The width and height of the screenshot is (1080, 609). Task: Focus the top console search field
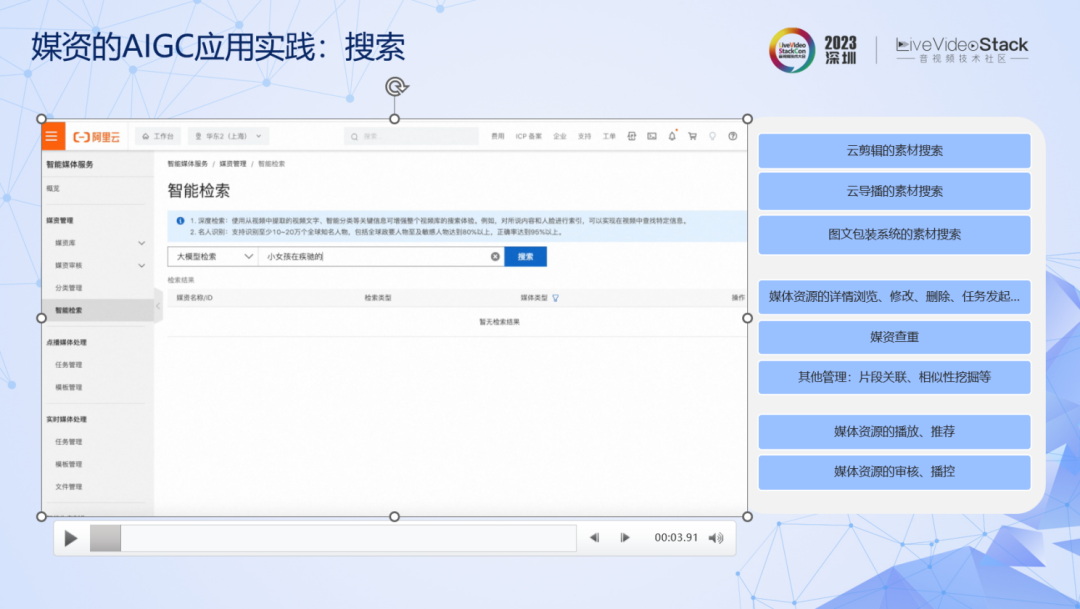(411, 136)
